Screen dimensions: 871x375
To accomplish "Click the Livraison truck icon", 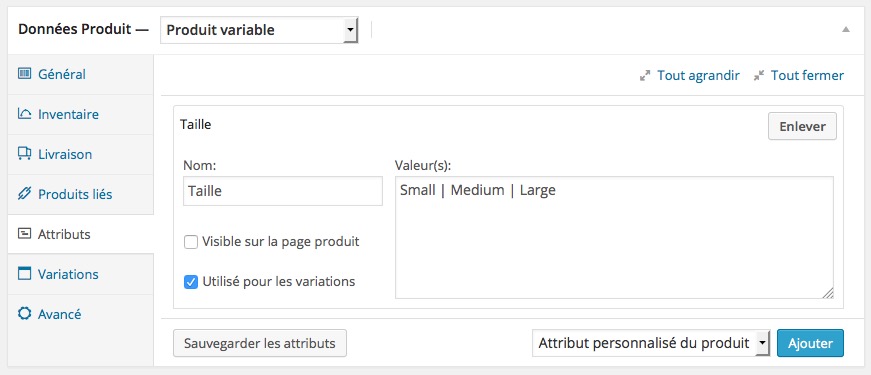I will 24,154.
